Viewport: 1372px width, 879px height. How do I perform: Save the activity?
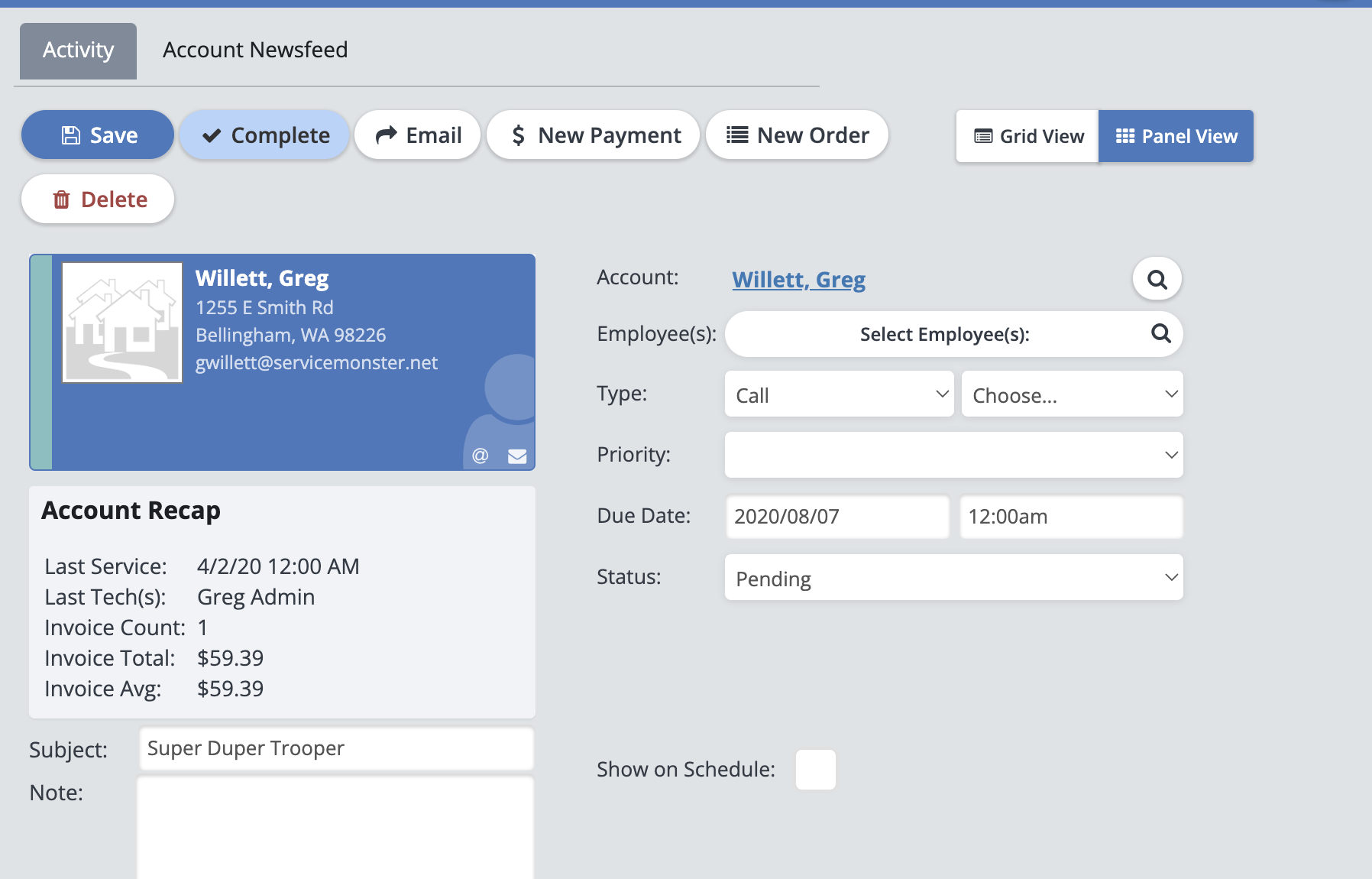click(x=98, y=135)
